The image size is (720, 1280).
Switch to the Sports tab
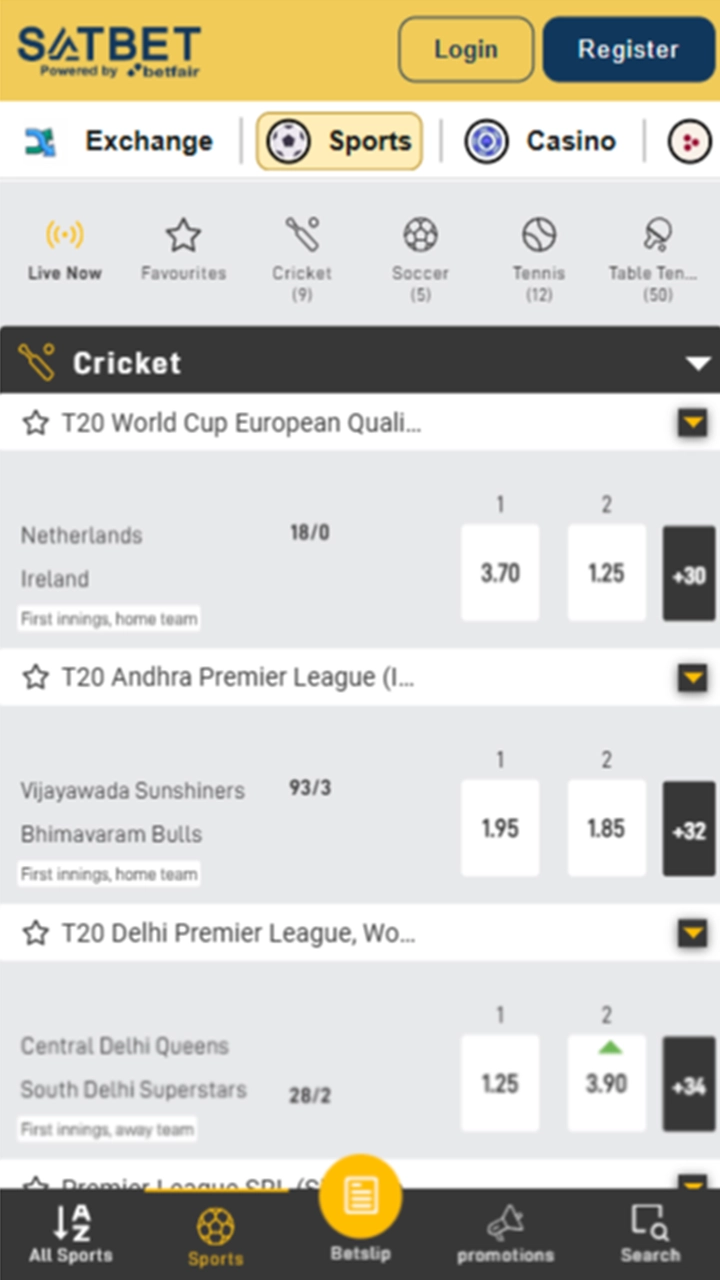pos(215,1230)
